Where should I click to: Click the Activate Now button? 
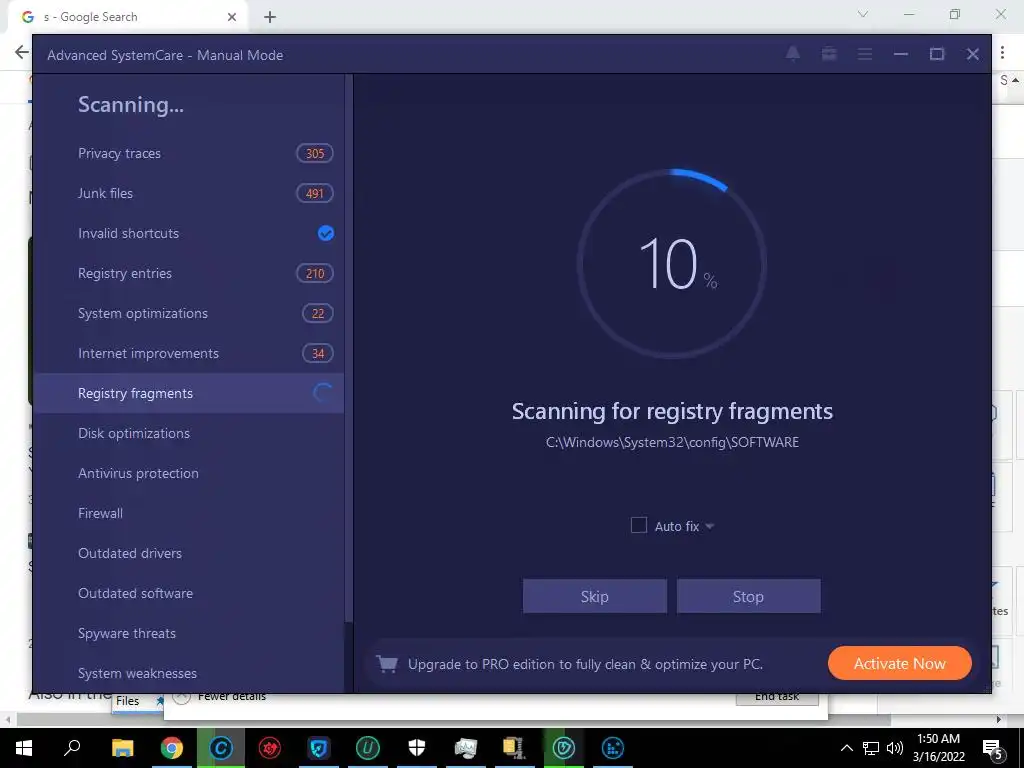[x=899, y=664]
